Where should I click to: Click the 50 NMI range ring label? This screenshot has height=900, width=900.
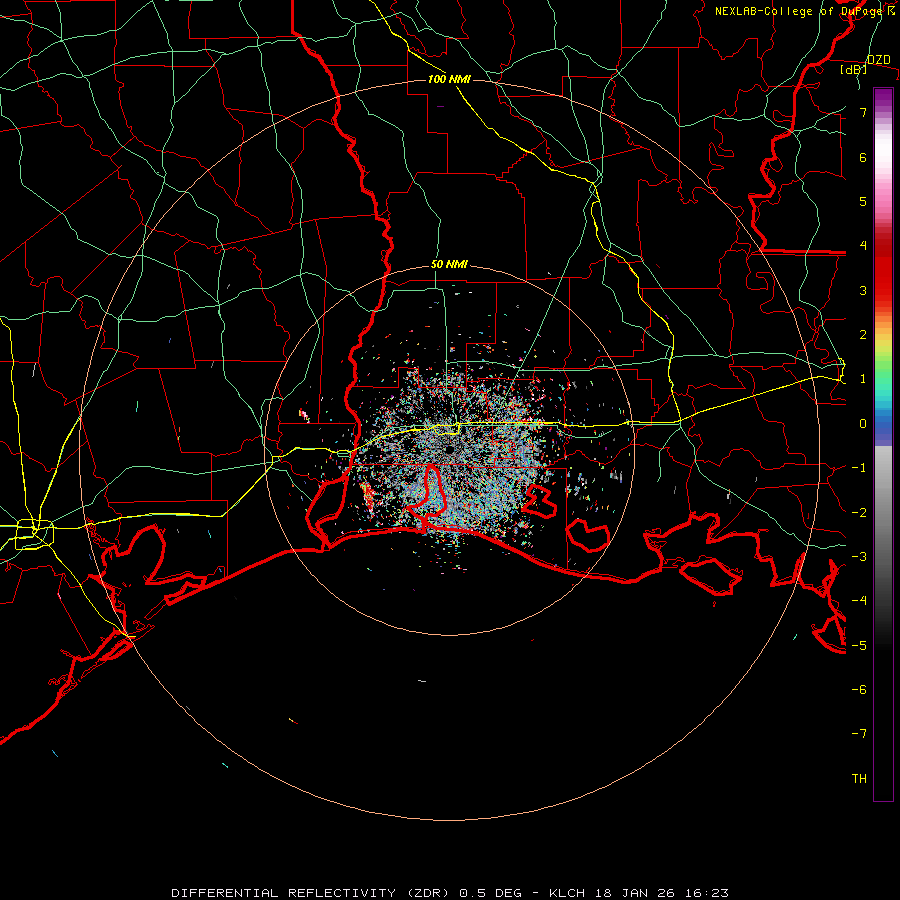pyautogui.click(x=449, y=265)
